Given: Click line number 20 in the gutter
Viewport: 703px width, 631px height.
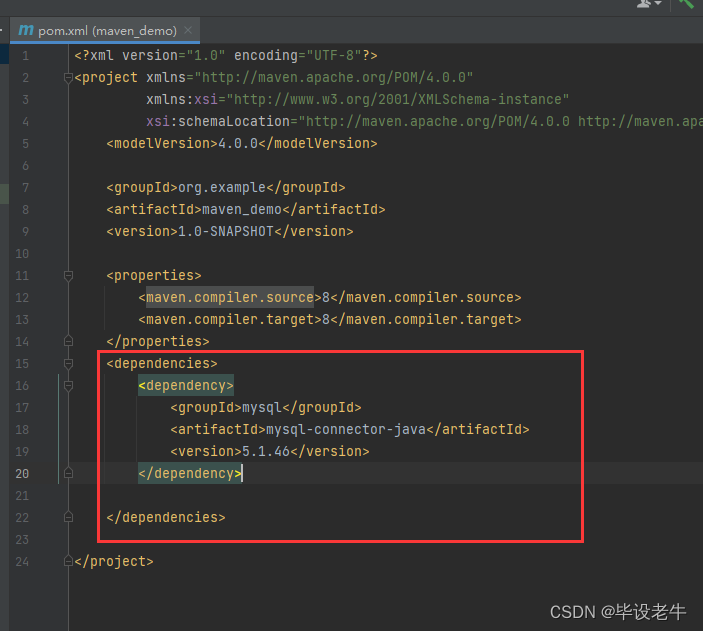Looking at the screenshot, I should coord(22,474).
